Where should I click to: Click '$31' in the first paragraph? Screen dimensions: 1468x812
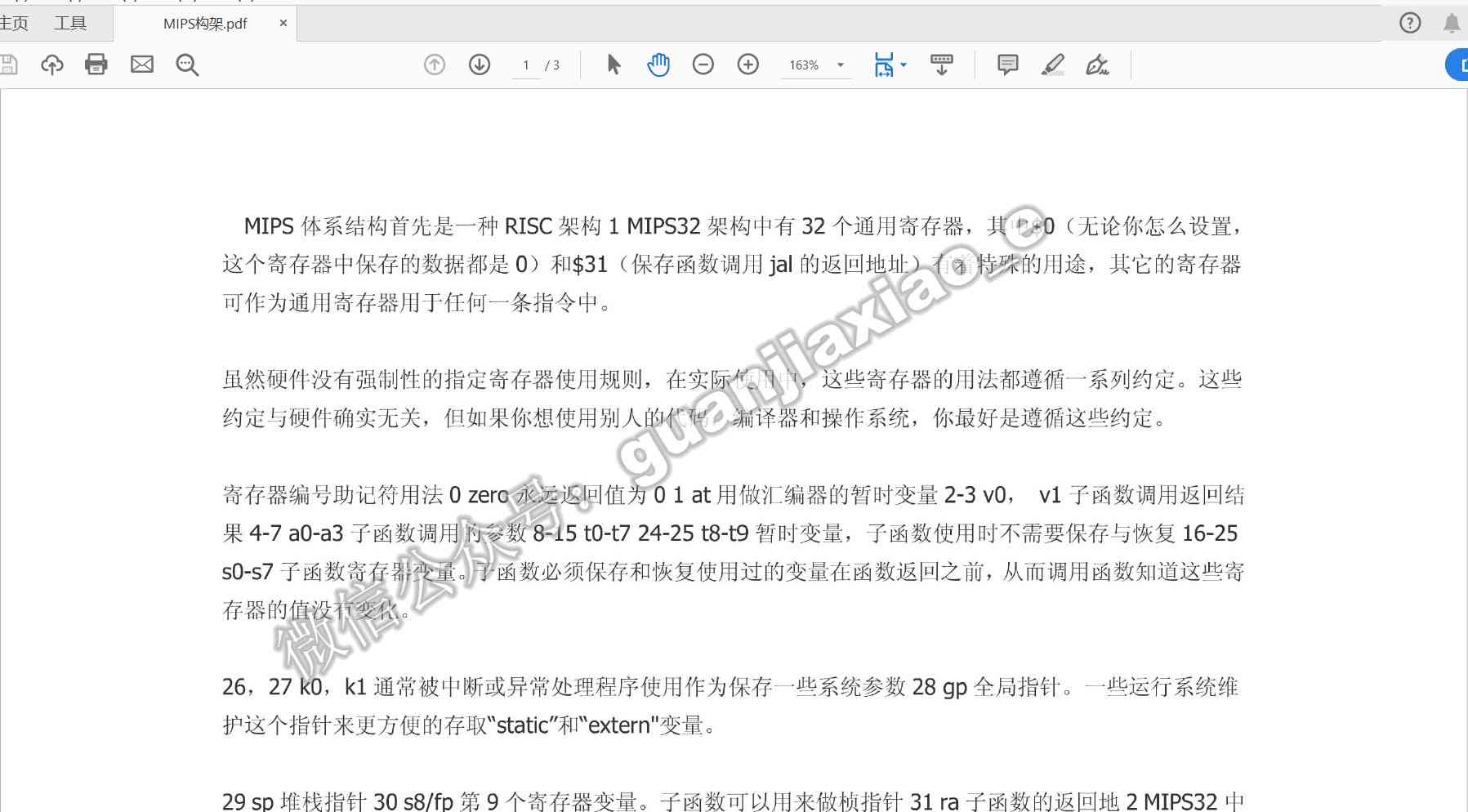pyautogui.click(x=590, y=265)
